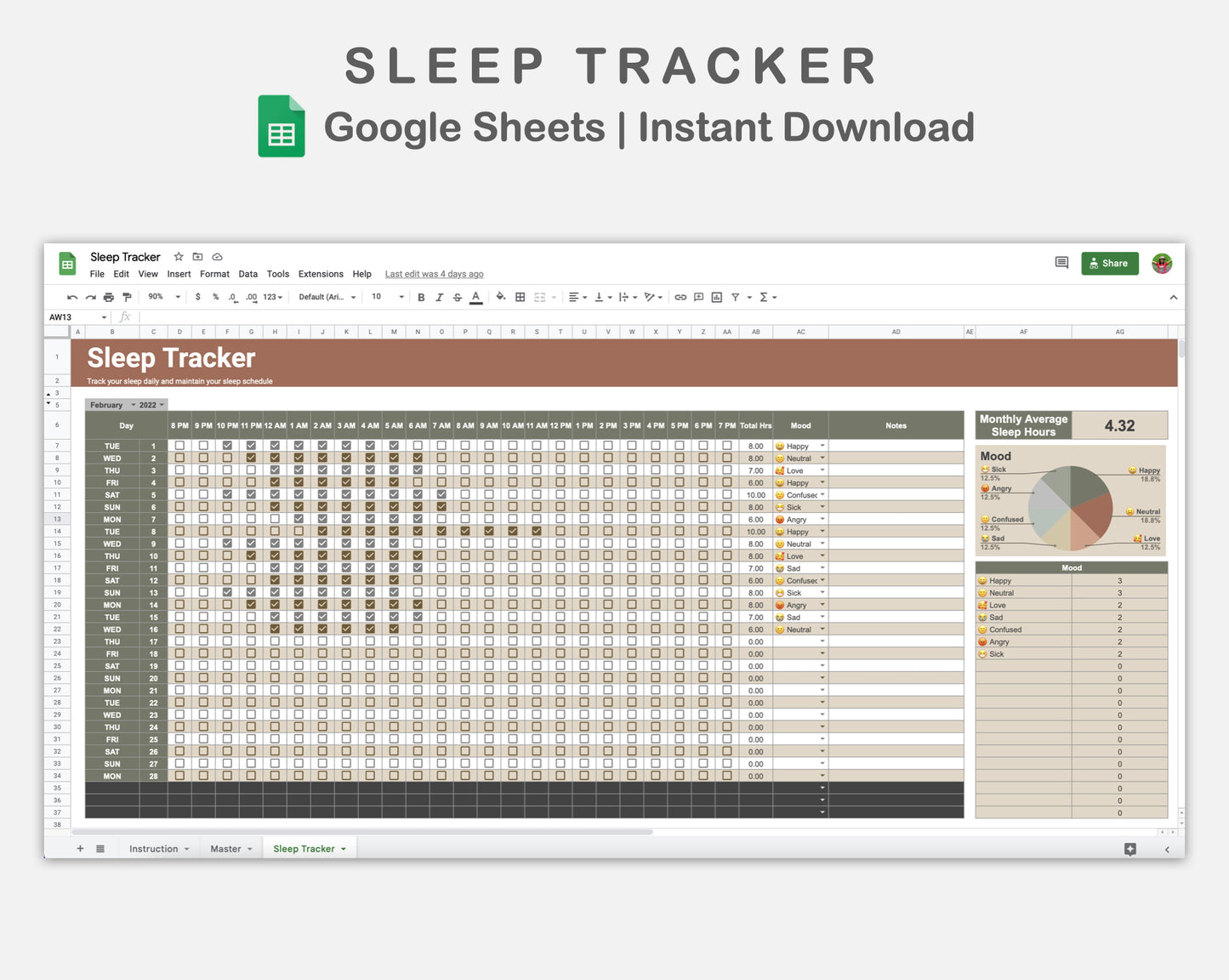Click the Undo icon in the toolbar
This screenshot has width=1229, height=980.
[x=72, y=297]
